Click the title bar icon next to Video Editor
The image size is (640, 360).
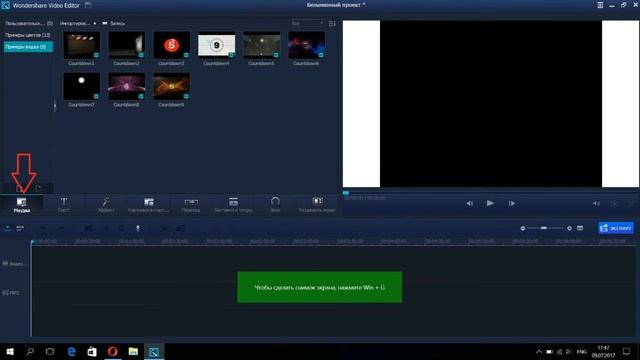(88, 5)
